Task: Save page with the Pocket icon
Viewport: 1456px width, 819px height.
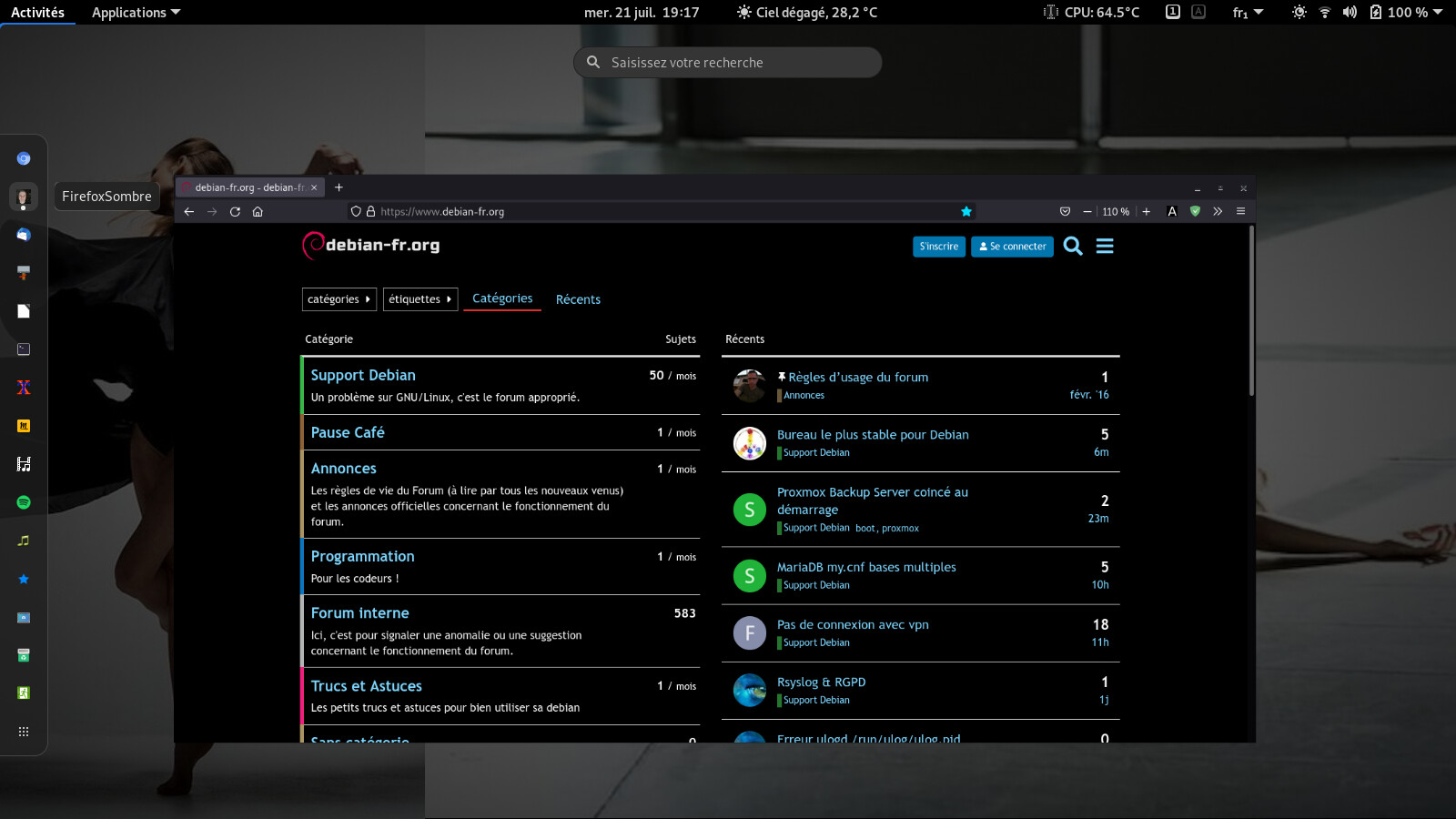Action: [1065, 211]
